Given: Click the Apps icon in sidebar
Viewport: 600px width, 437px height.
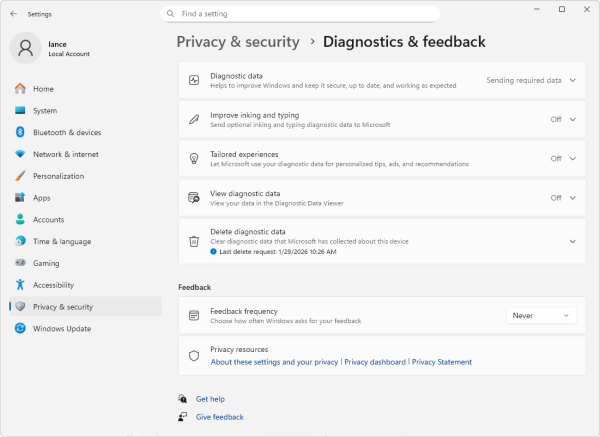Looking at the screenshot, I should click(x=20, y=197).
